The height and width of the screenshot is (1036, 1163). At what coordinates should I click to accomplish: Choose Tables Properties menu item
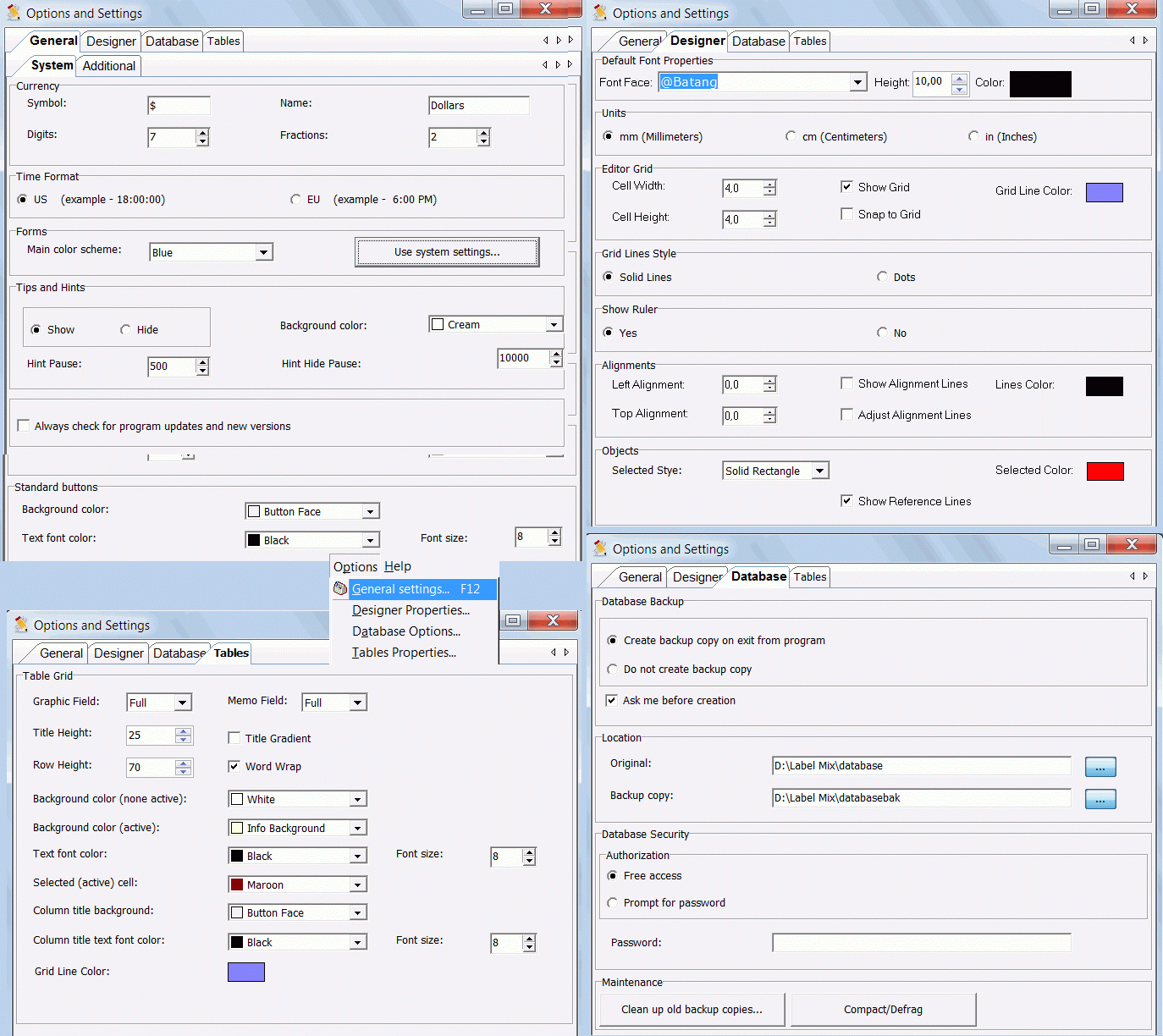[x=404, y=653]
